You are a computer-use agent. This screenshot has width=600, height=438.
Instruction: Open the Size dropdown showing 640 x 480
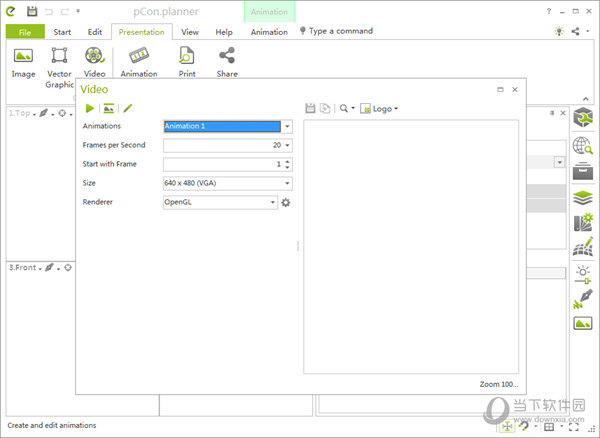(x=287, y=183)
